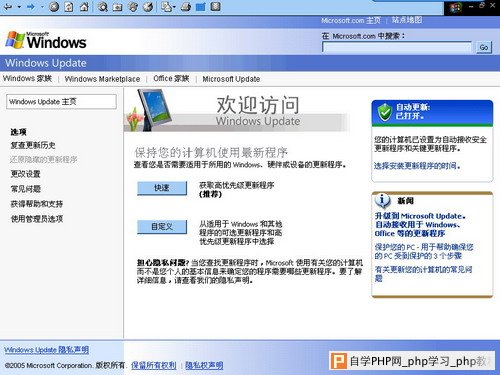Open the 选择安装更新程序的时间 link

417,166
